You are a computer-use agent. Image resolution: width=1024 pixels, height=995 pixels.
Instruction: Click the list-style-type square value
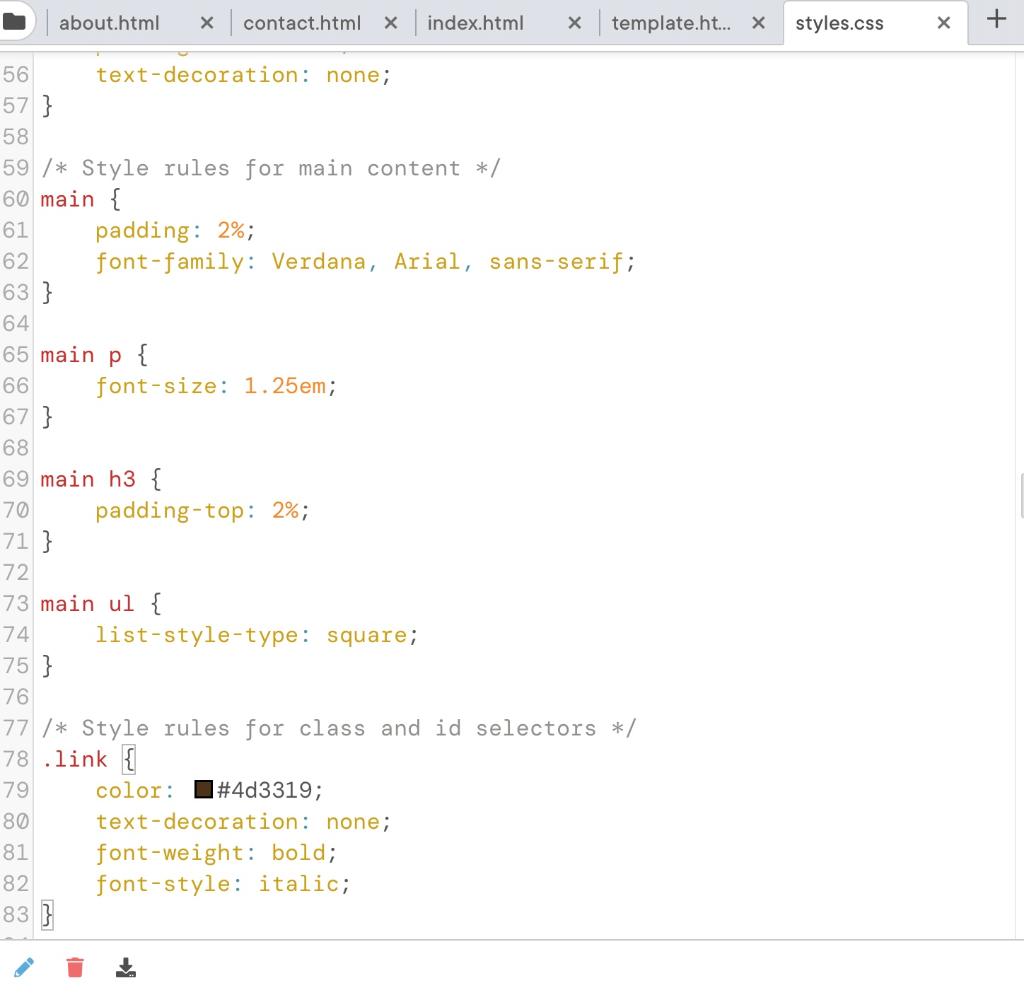click(x=369, y=634)
